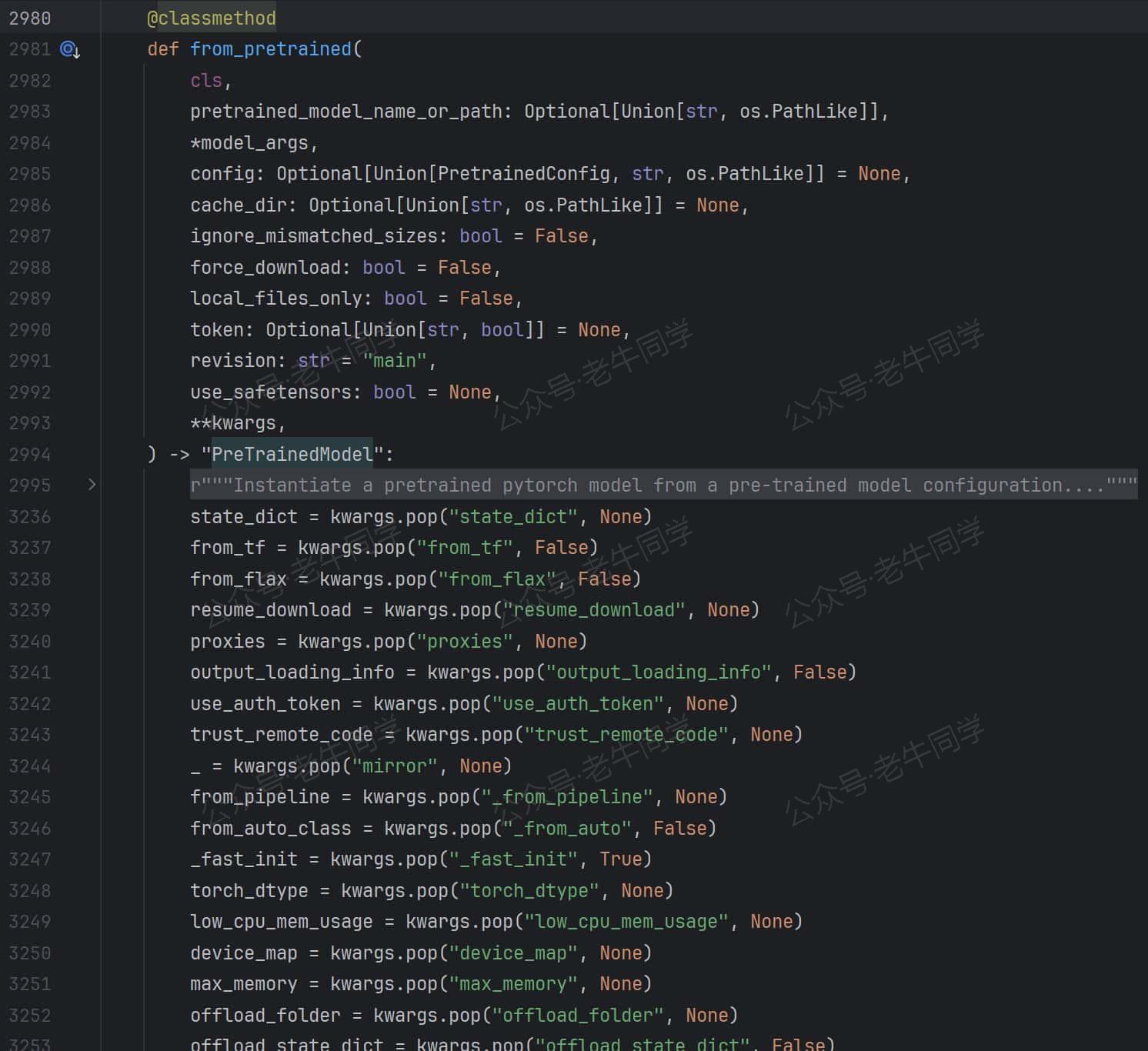Screen dimensions: 1148x1051
Task: Click the torch_dtype variable assignment
Action: pyautogui.click(x=249, y=891)
